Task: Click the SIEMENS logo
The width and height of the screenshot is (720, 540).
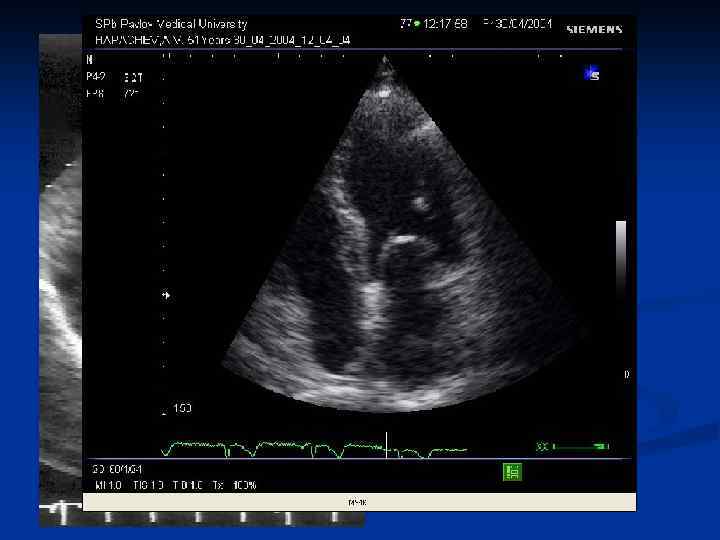Action: click(594, 30)
